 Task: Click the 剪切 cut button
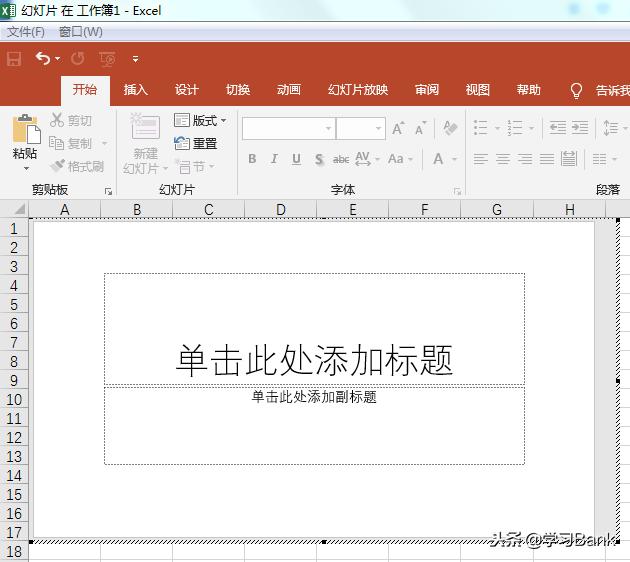click(71, 120)
